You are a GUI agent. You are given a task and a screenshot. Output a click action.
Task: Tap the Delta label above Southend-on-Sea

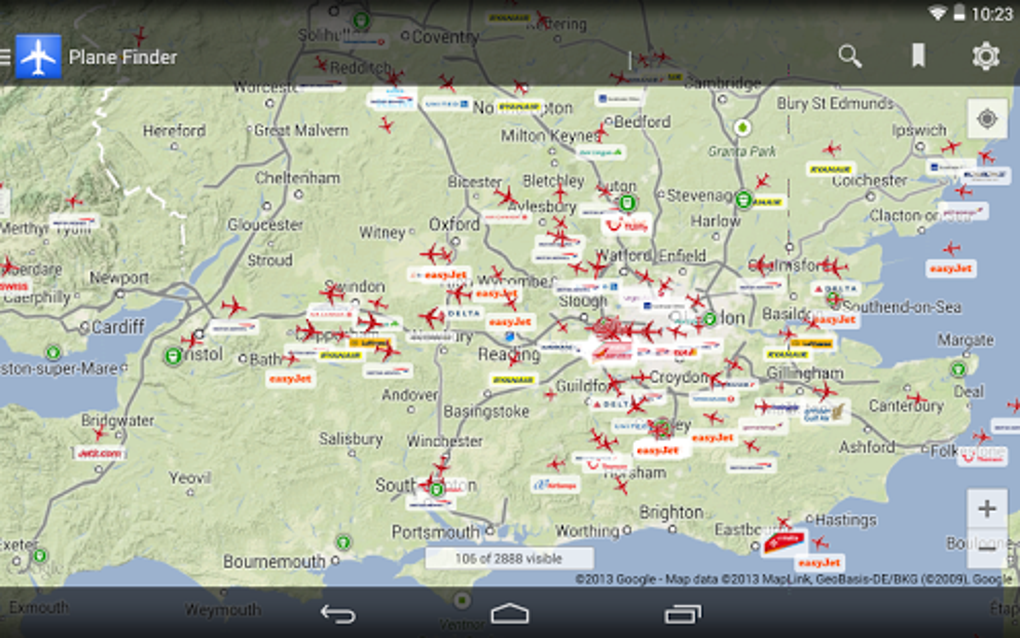tap(836, 288)
